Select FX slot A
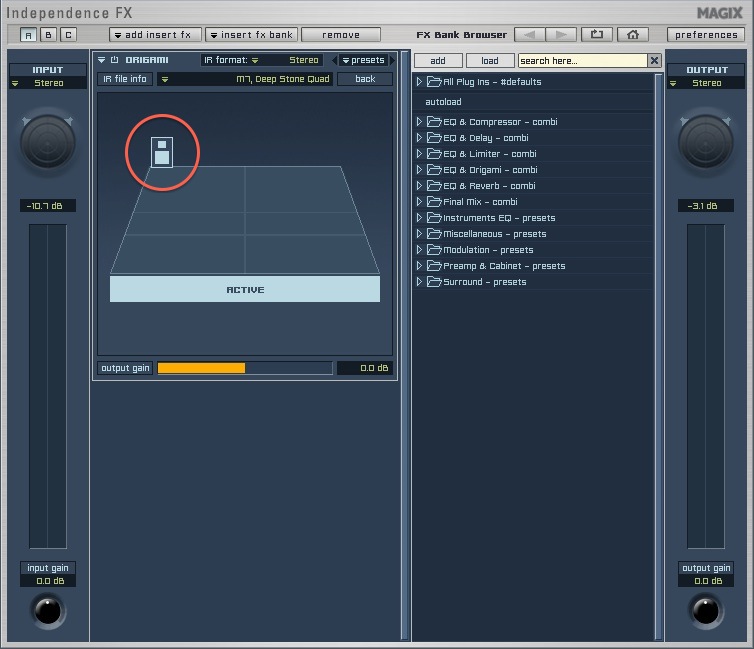This screenshot has width=754, height=649. coord(28,35)
